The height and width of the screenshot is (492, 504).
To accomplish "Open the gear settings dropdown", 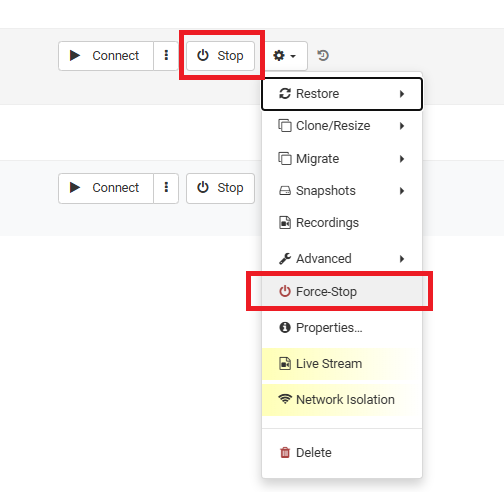I will tap(285, 56).
